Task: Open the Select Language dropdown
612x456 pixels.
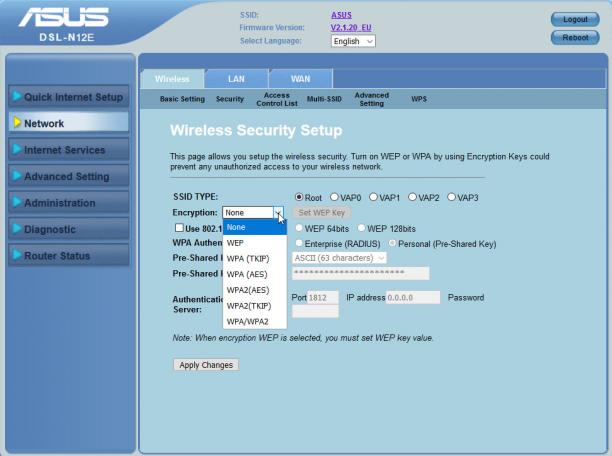Action: tap(353, 41)
